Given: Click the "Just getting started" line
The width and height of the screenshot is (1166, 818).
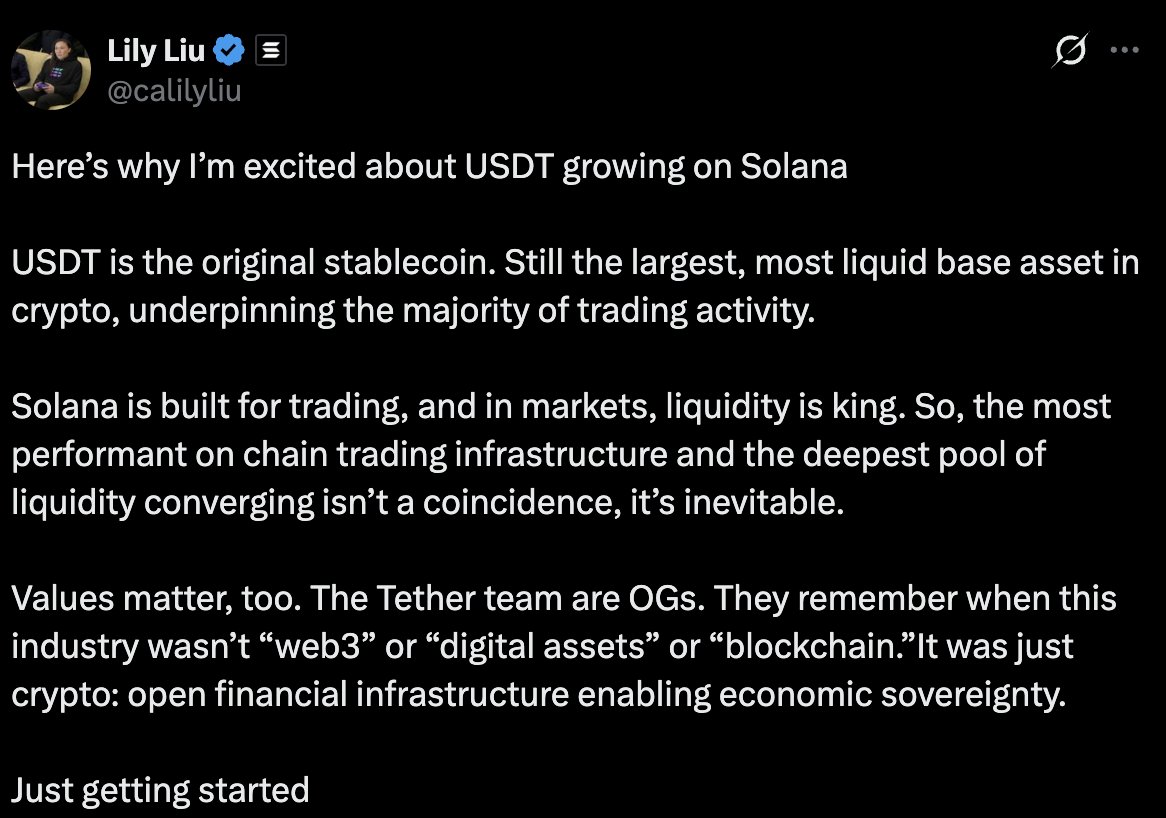Looking at the screenshot, I should 160,791.
